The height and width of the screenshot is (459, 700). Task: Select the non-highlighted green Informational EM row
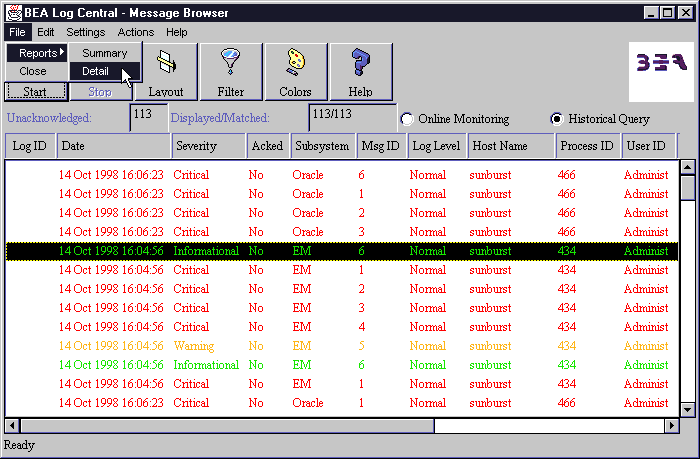(342, 365)
